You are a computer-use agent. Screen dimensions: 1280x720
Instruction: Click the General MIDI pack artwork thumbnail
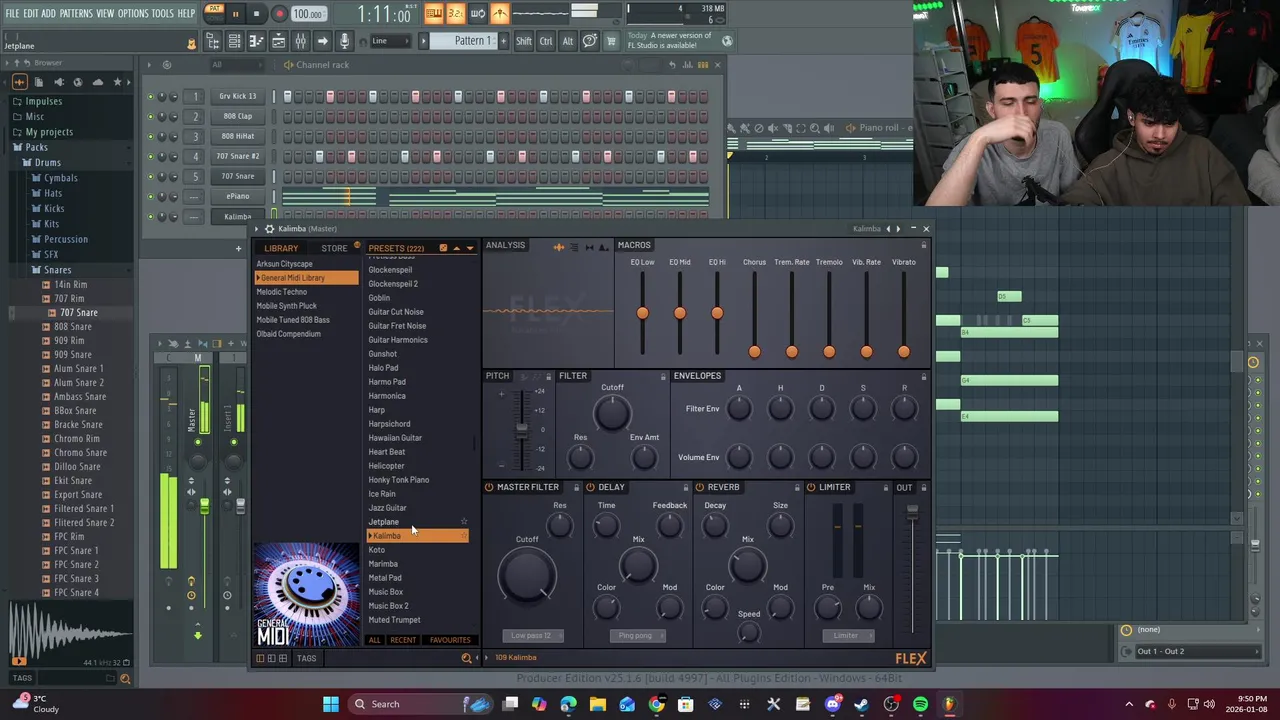(306, 594)
